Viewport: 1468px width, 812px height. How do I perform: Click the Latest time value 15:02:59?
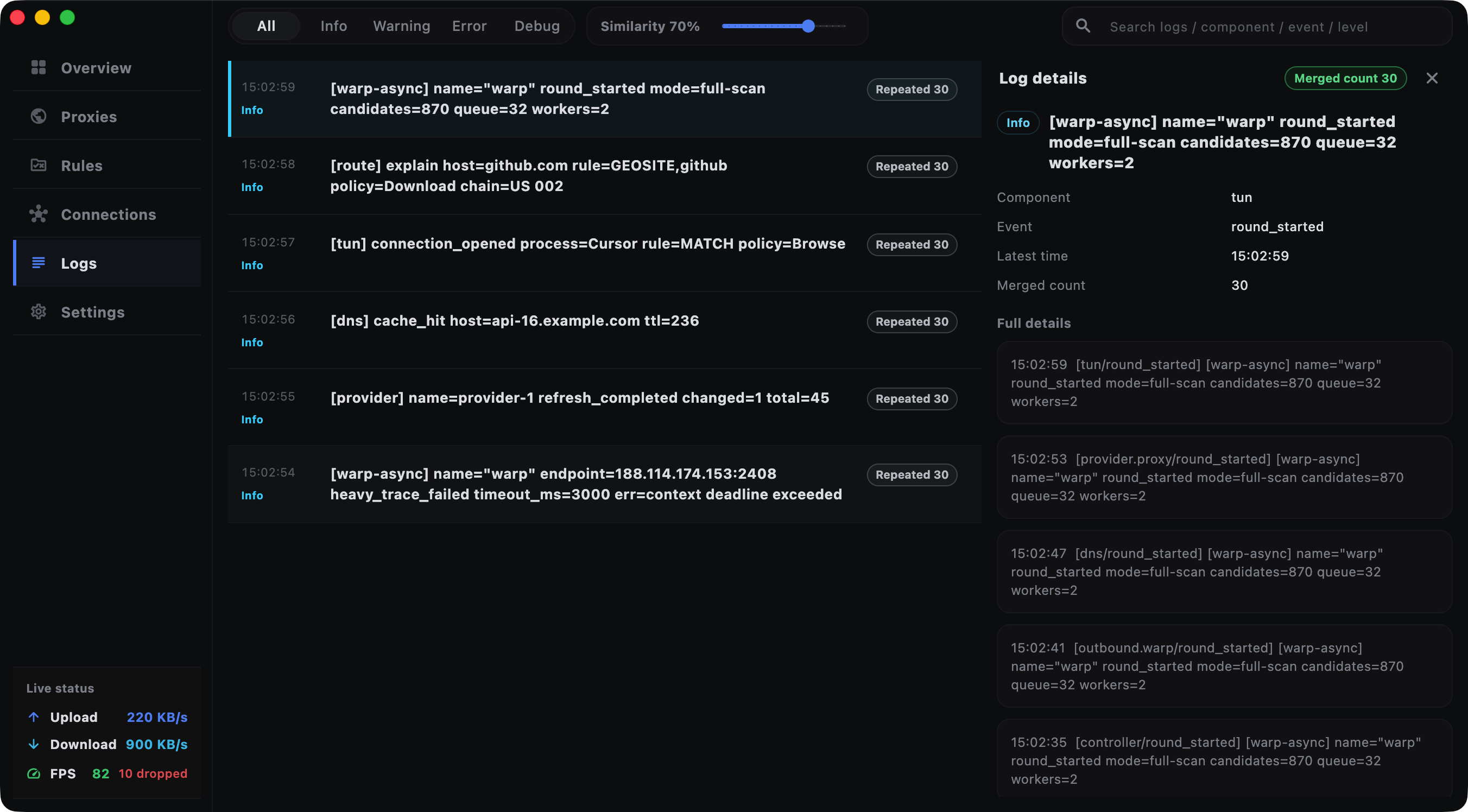click(x=1260, y=256)
